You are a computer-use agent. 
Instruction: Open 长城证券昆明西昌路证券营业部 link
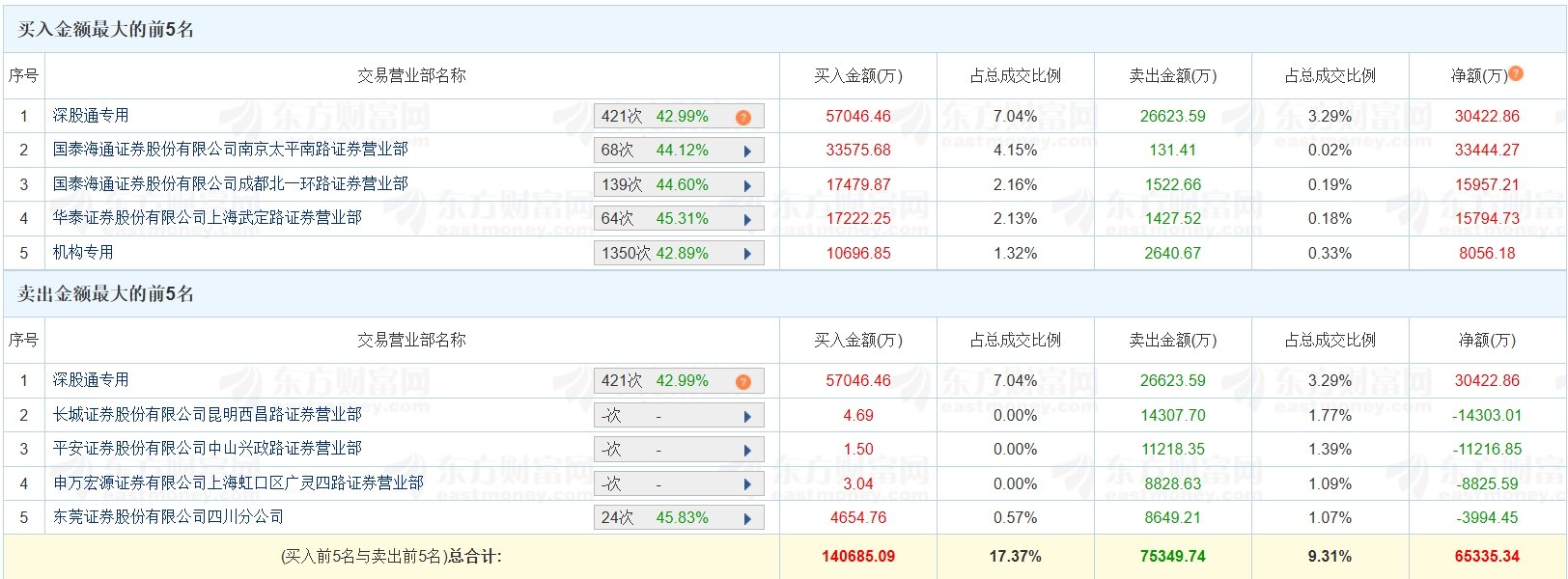[x=208, y=415]
